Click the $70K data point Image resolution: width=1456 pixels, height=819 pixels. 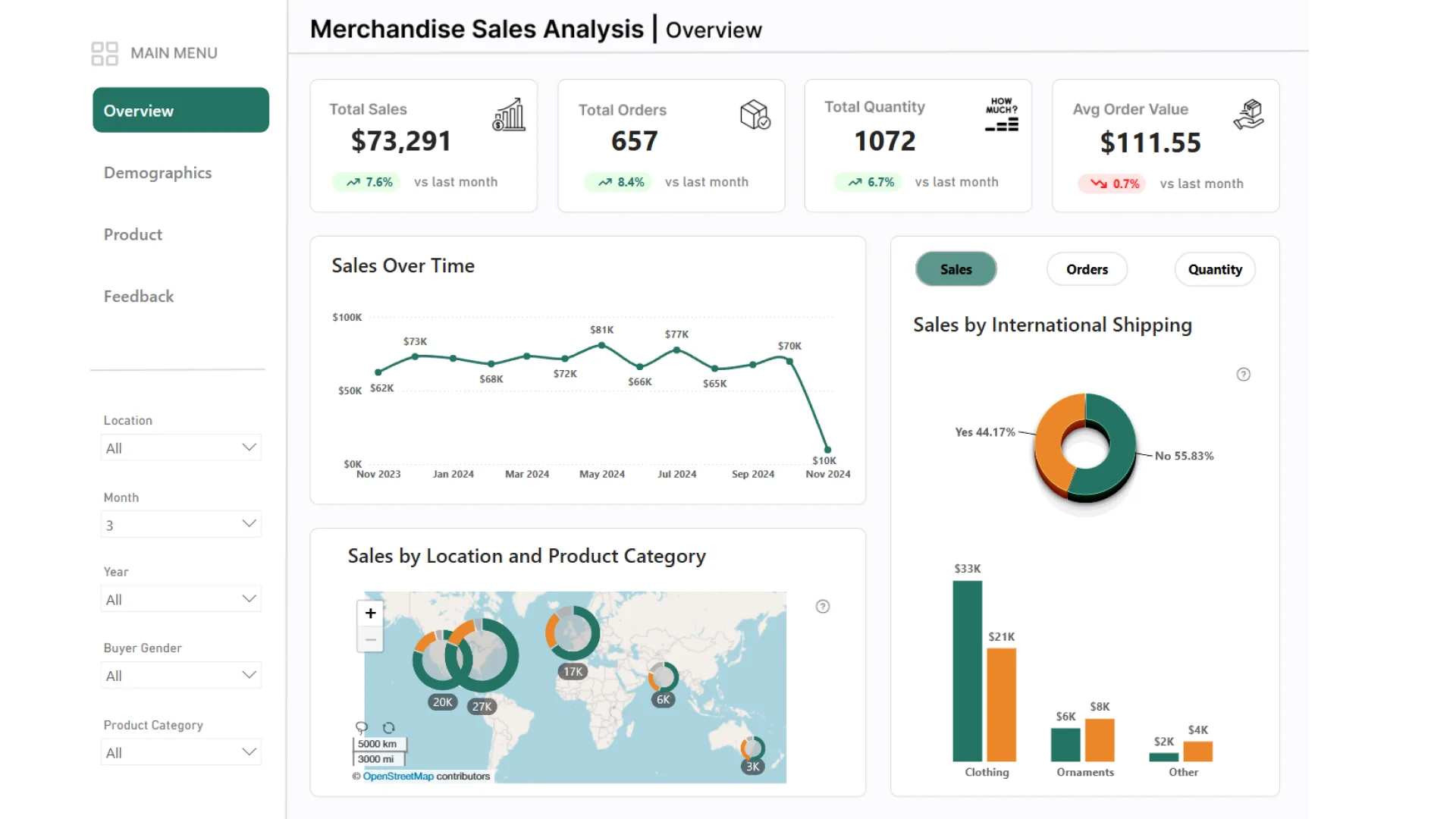click(x=789, y=362)
